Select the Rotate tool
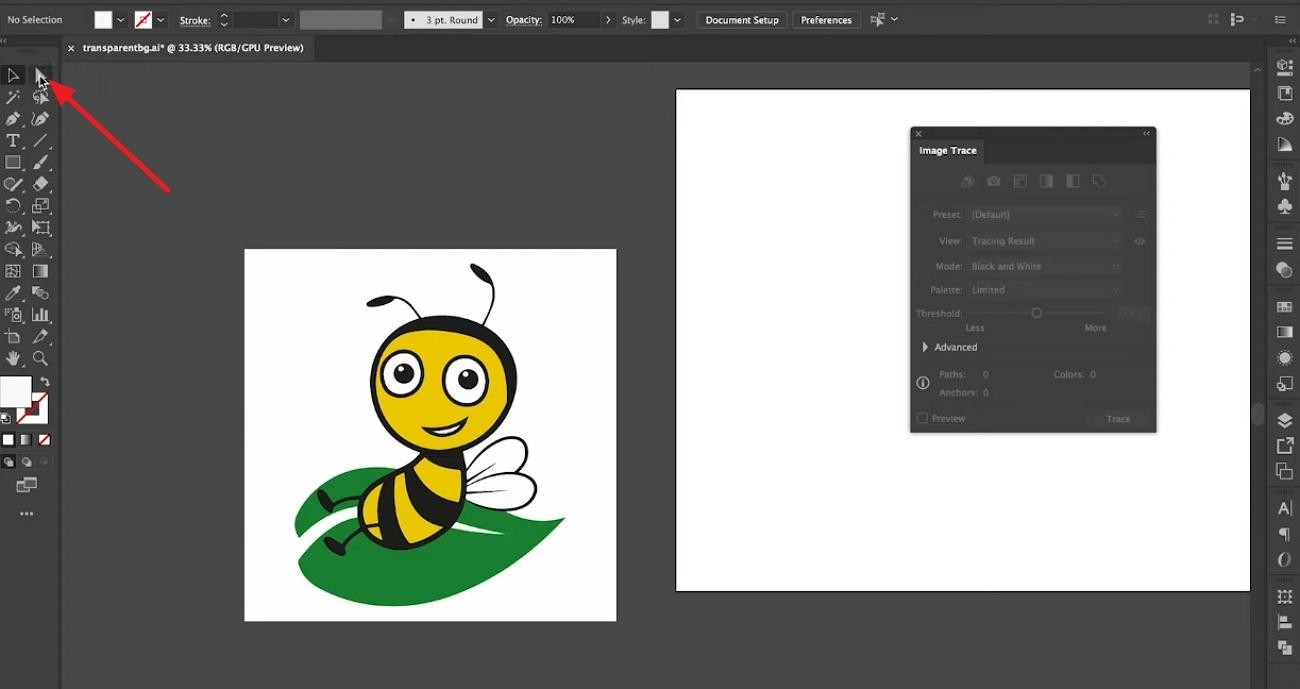 pyautogui.click(x=13, y=206)
